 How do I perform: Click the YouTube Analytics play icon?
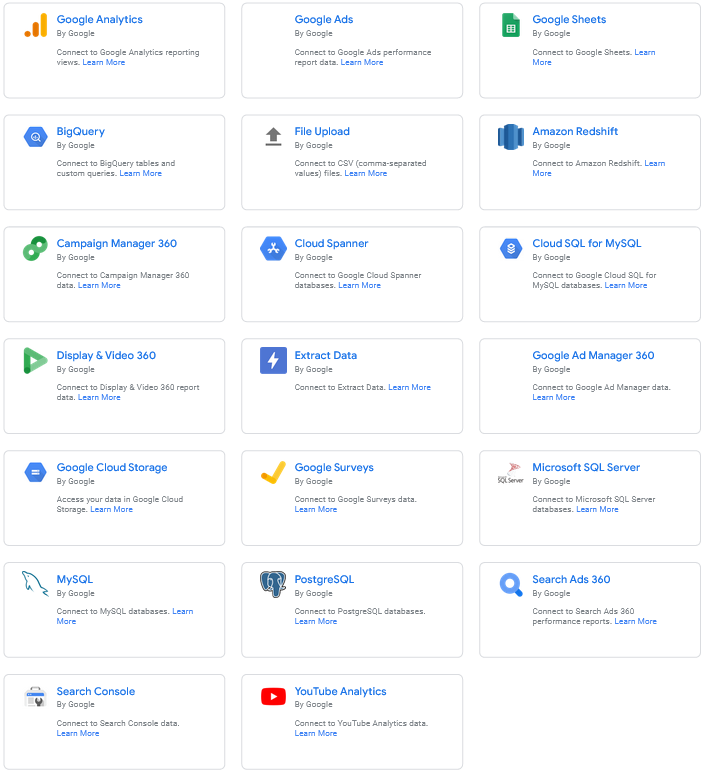(273, 697)
